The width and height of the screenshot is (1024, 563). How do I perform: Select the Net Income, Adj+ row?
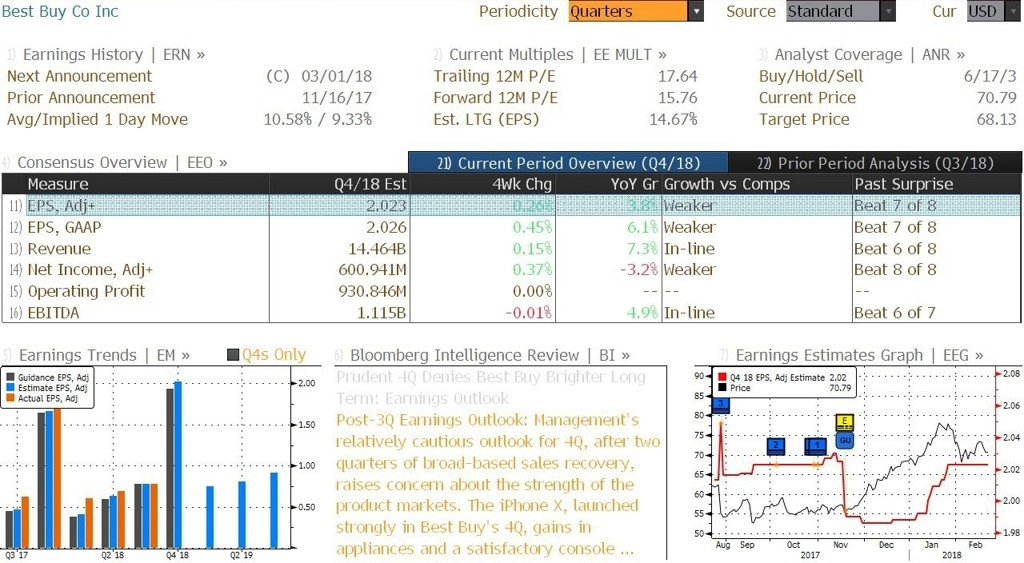[x=511, y=270]
